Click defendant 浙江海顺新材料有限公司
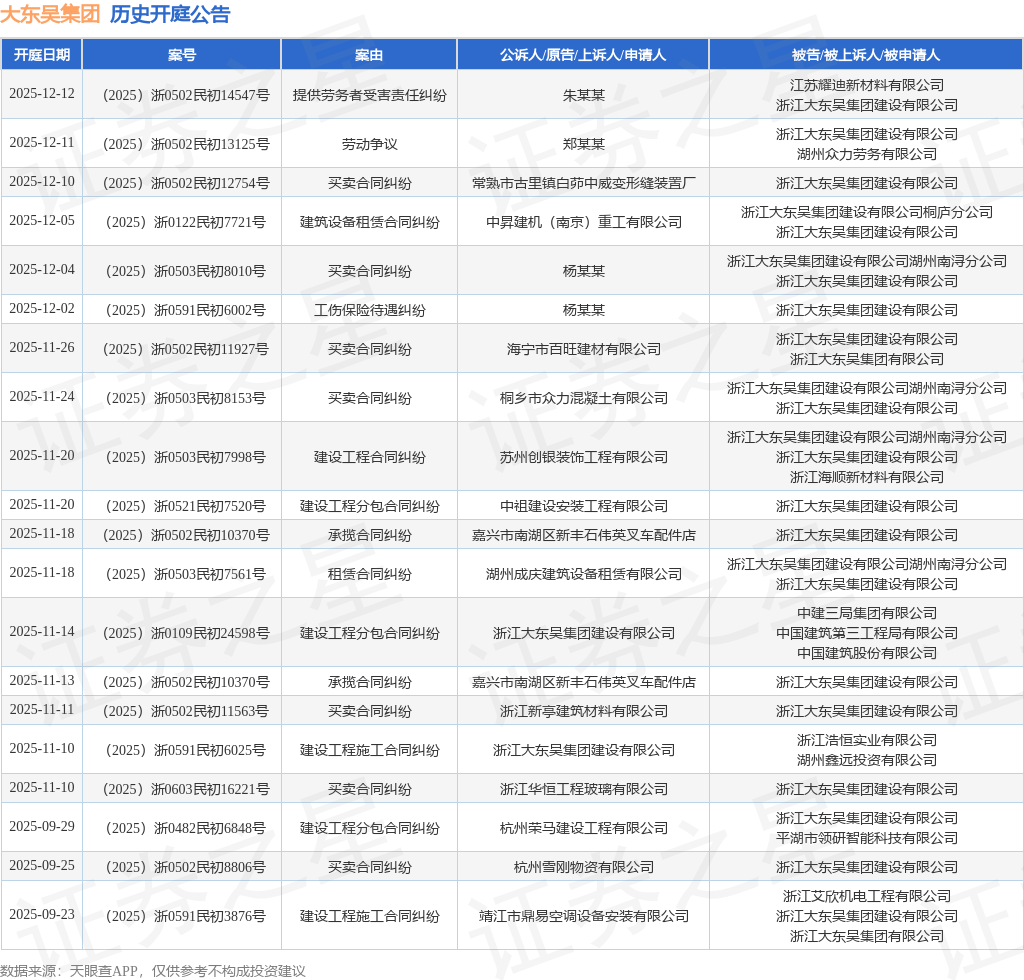Image resolution: width=1024 pixels, height=980 pixels. click(x=866, y=477)
